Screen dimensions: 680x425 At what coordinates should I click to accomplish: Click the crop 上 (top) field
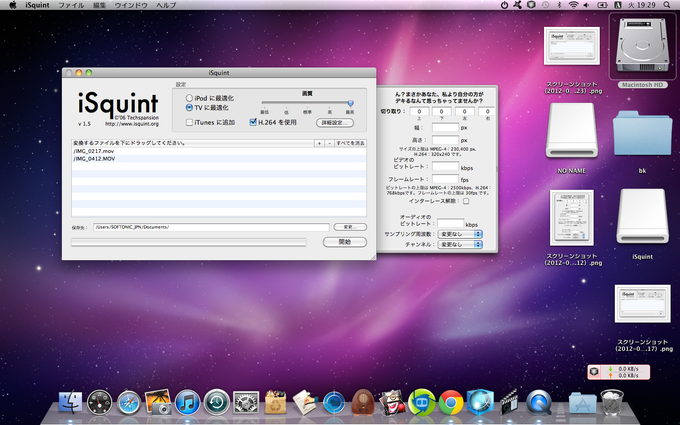point(419,111)
